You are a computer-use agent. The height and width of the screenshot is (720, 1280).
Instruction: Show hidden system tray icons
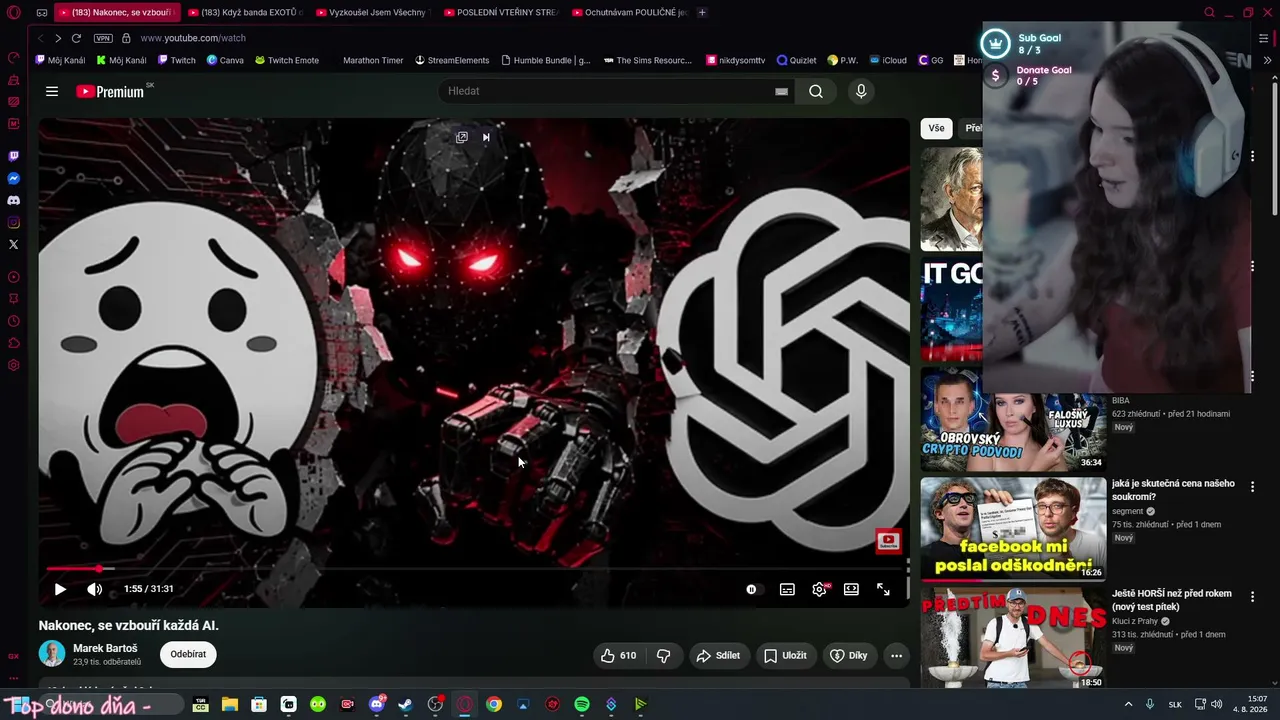(x=1129, y=704)
